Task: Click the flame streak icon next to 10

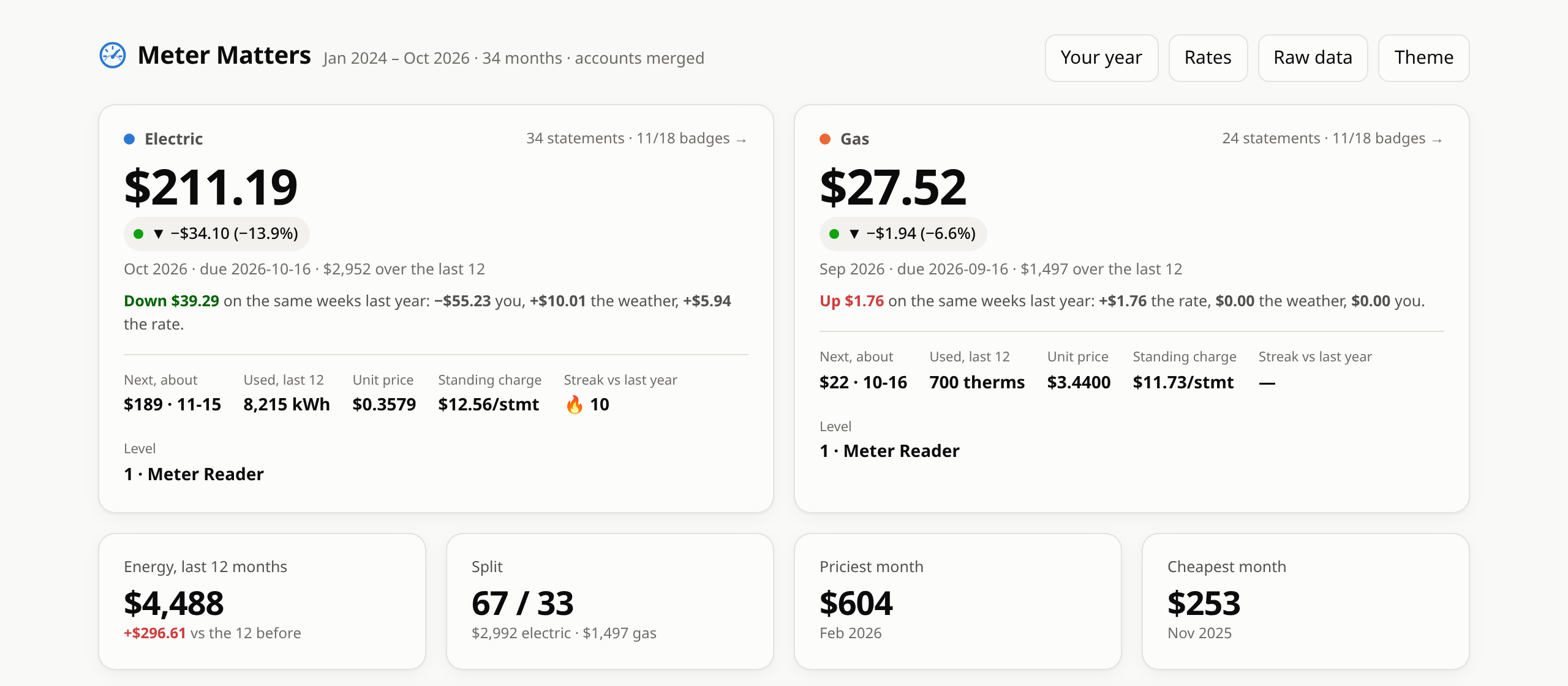Action: 575,404
